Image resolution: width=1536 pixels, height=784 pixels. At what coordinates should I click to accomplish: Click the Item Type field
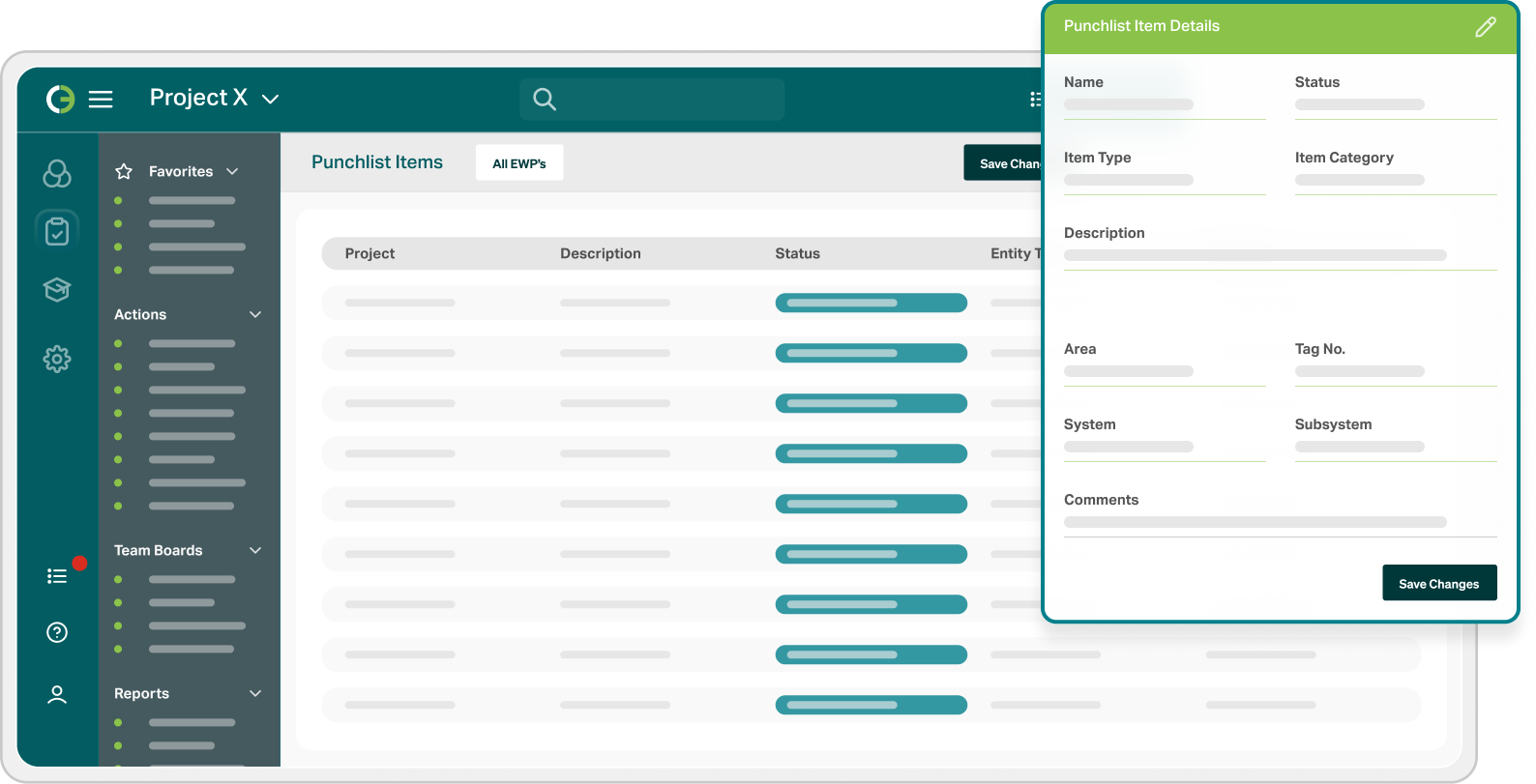(x=1165, y=180)
